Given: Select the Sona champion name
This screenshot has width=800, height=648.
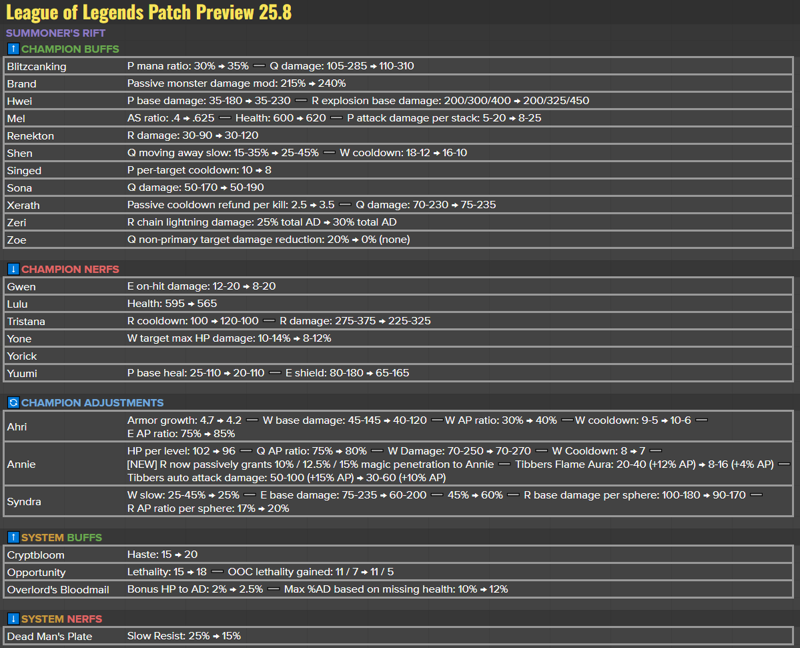Looking at the screenshot, I should click(19, 188).
